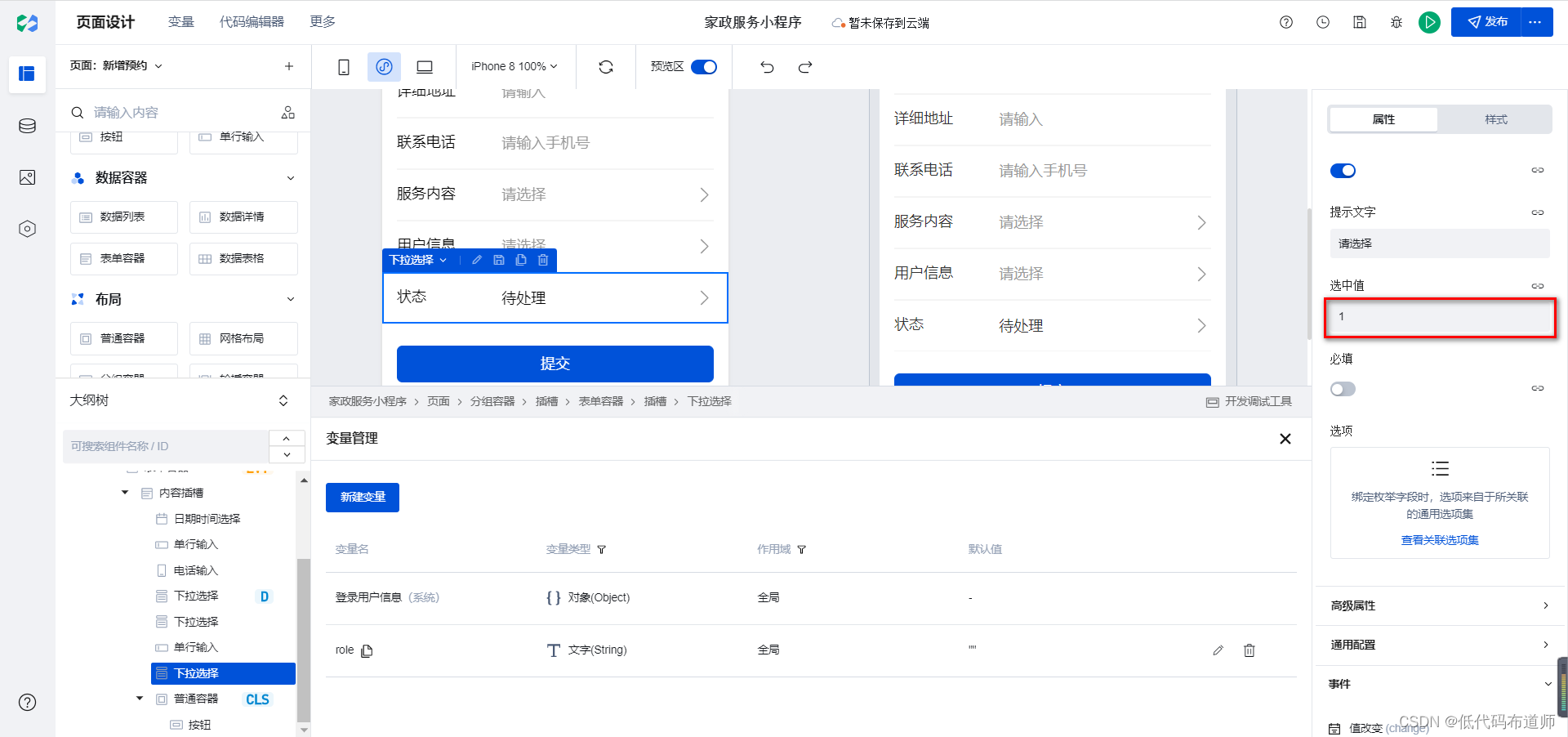Click component market icon beside search
Screen dimensions: 1568x737
pyautogui.click(x=288, y=112)
